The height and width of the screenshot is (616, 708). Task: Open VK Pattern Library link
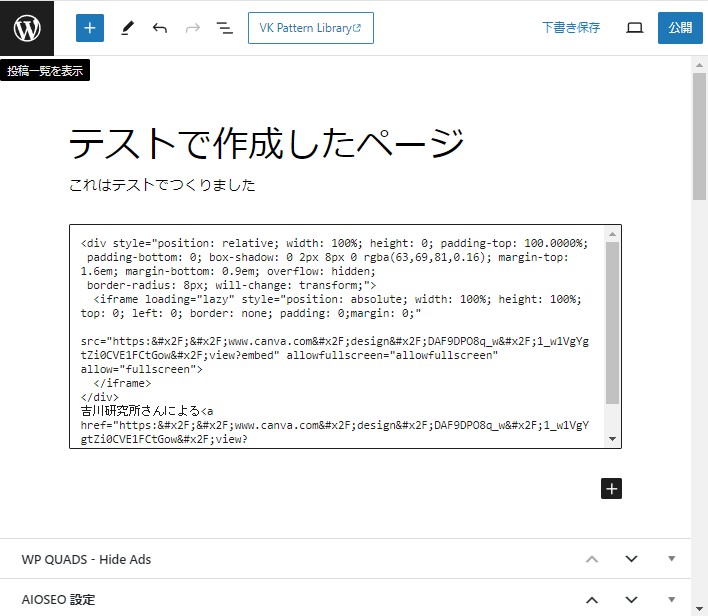(310, 28)
